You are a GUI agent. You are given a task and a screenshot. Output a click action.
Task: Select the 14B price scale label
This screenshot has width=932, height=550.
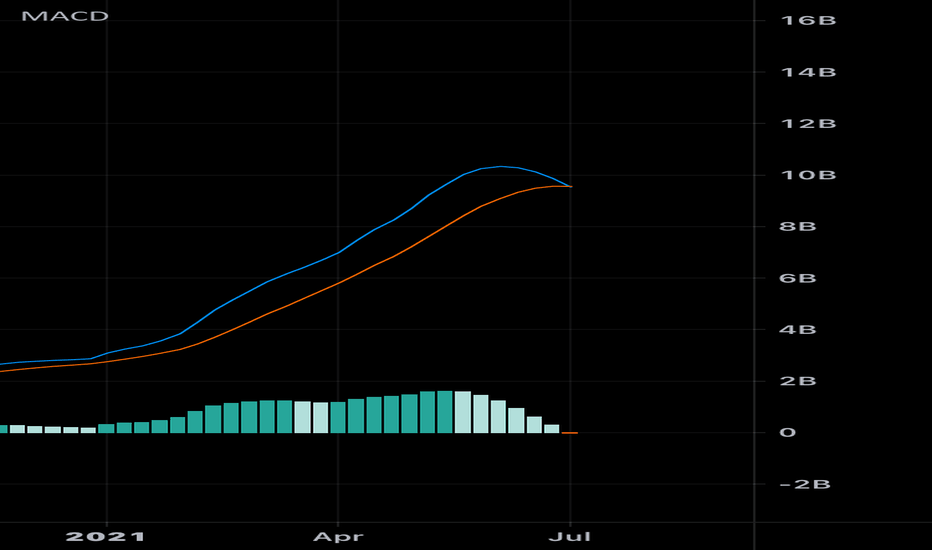(x=808, y=72)
